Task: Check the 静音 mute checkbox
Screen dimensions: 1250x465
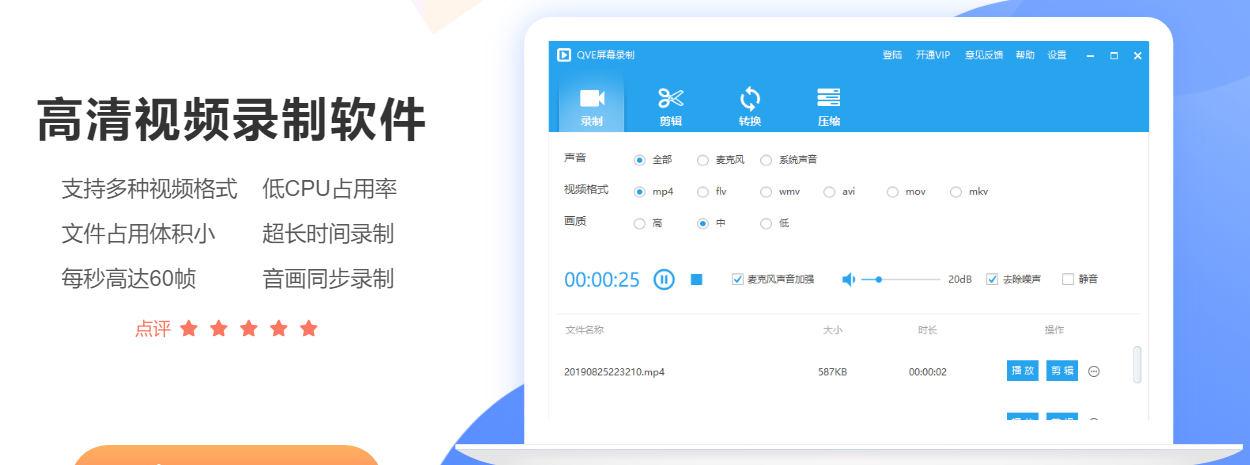Action: (1068, 279)
